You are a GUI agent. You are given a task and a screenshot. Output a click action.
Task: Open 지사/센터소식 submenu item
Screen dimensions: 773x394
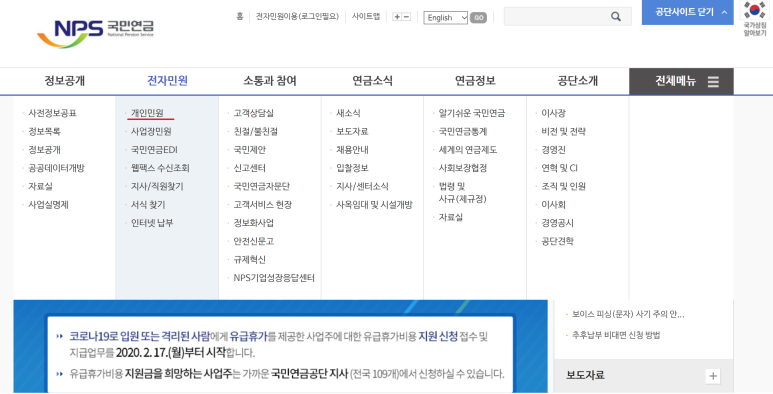[x=362, y=186]
